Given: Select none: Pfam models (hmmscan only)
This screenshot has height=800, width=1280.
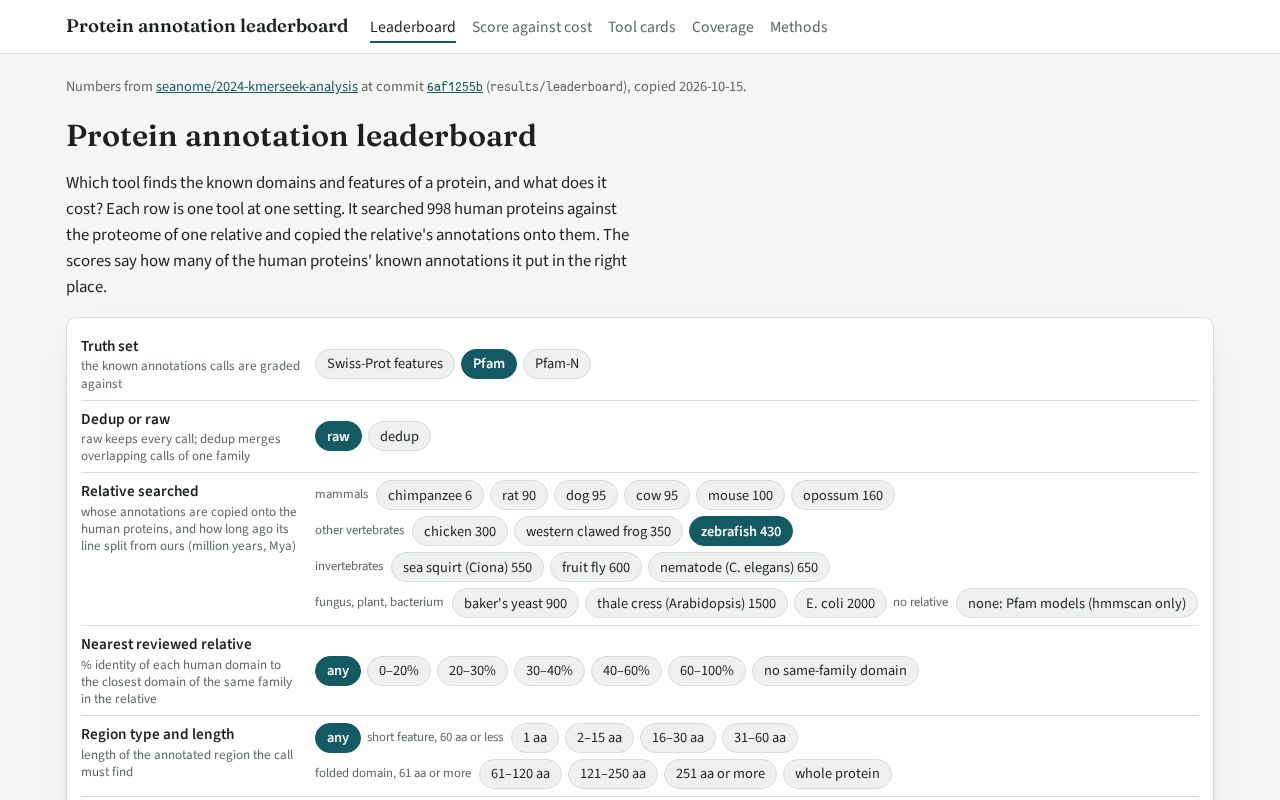Looking at the screenshot, I should (1077, 603).
